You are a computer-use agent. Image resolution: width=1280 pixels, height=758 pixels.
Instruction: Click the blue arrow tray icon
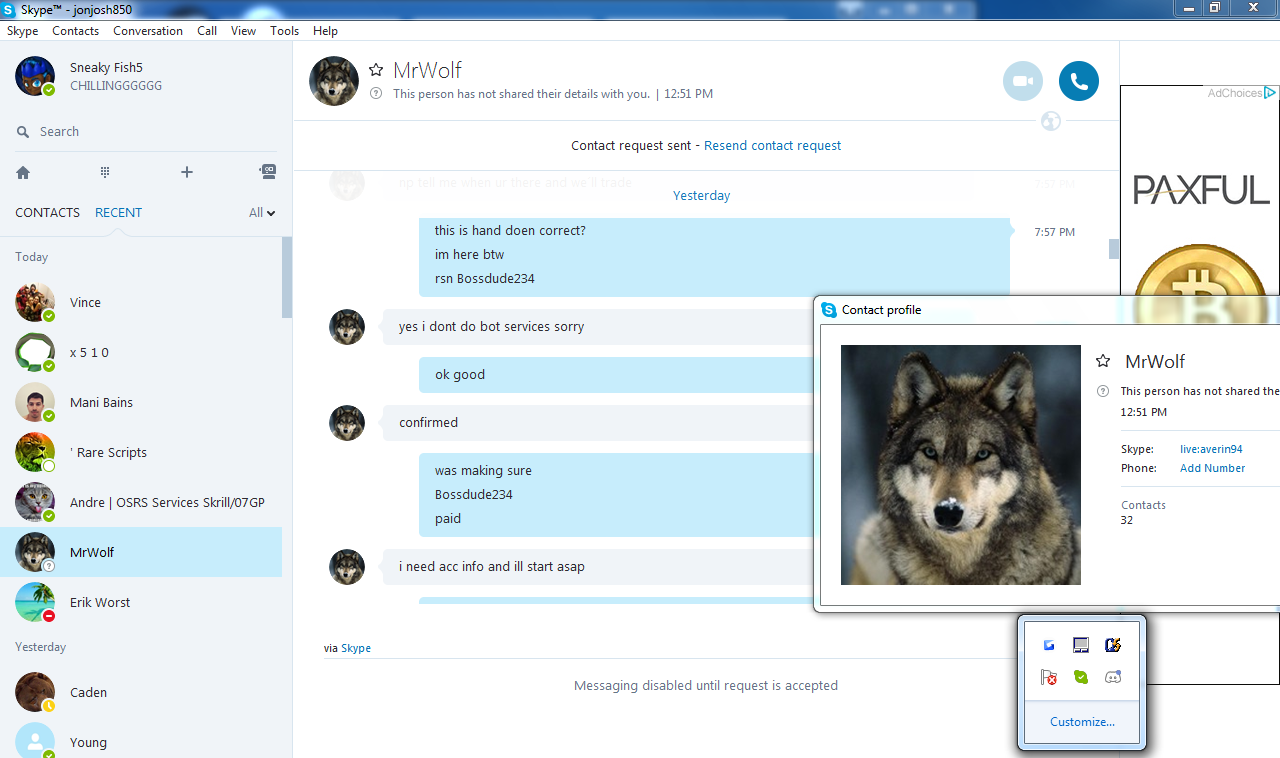[x=1049, y=645]
